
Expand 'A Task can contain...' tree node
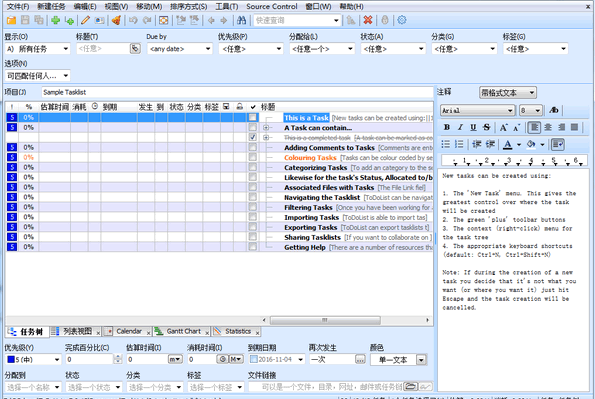point(266,128)
